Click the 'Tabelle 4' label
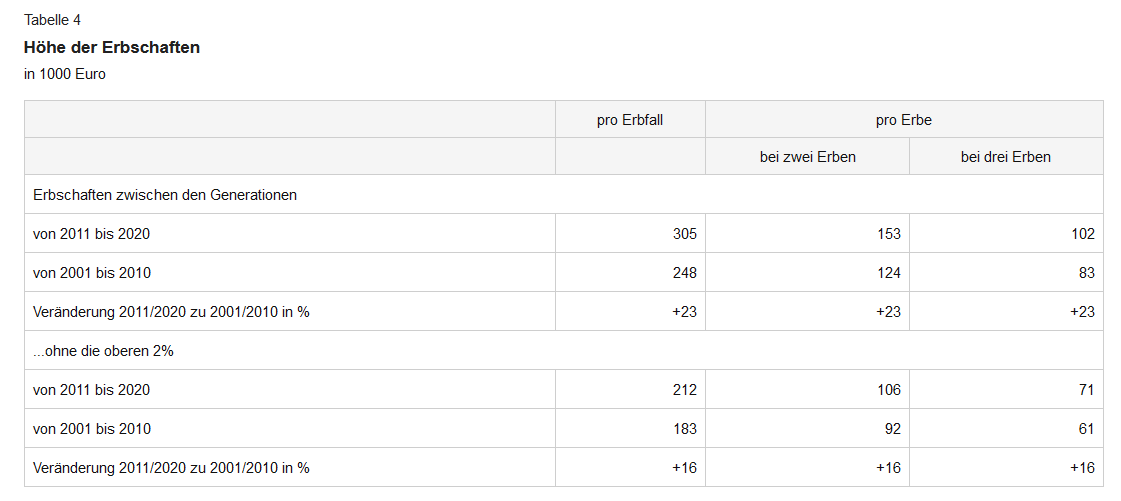The image size is (1121, 501). point(53,20)
